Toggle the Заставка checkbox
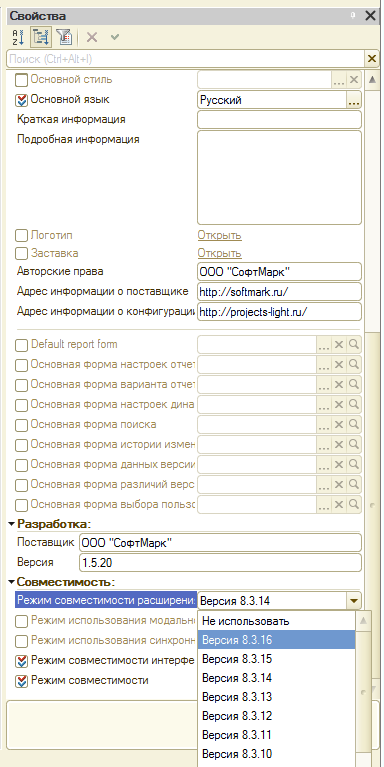Screen dimensions: 384x767 (x=22, y=254)
